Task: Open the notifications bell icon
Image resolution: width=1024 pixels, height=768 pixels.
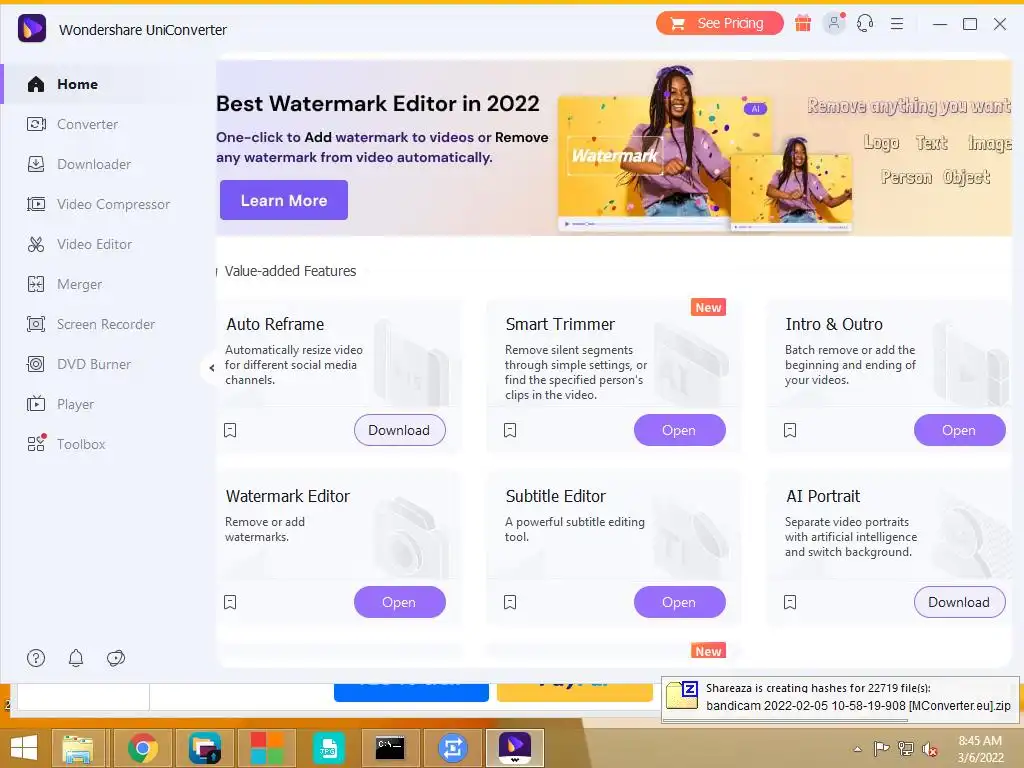Action: pyautogui.click(x=76, y=658)
